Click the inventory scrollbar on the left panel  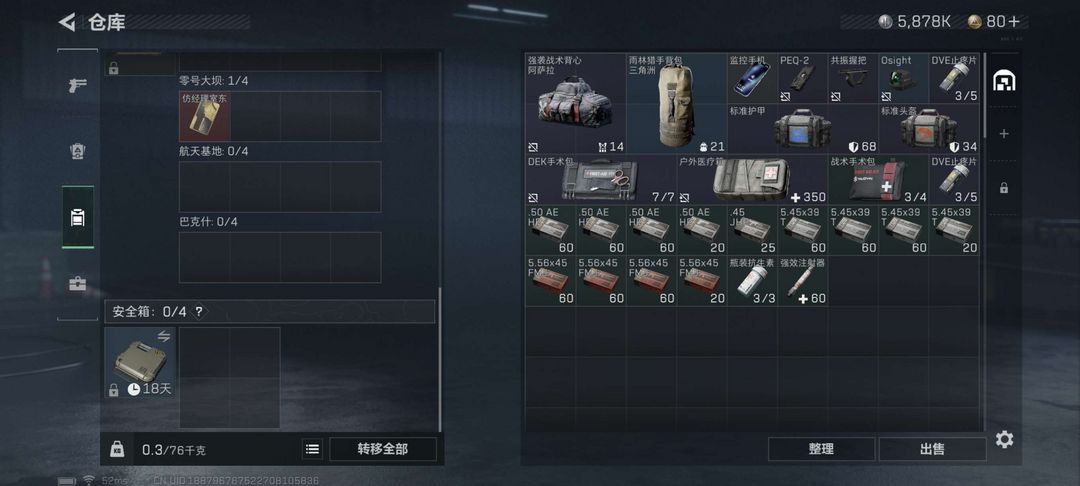point(440,359)
